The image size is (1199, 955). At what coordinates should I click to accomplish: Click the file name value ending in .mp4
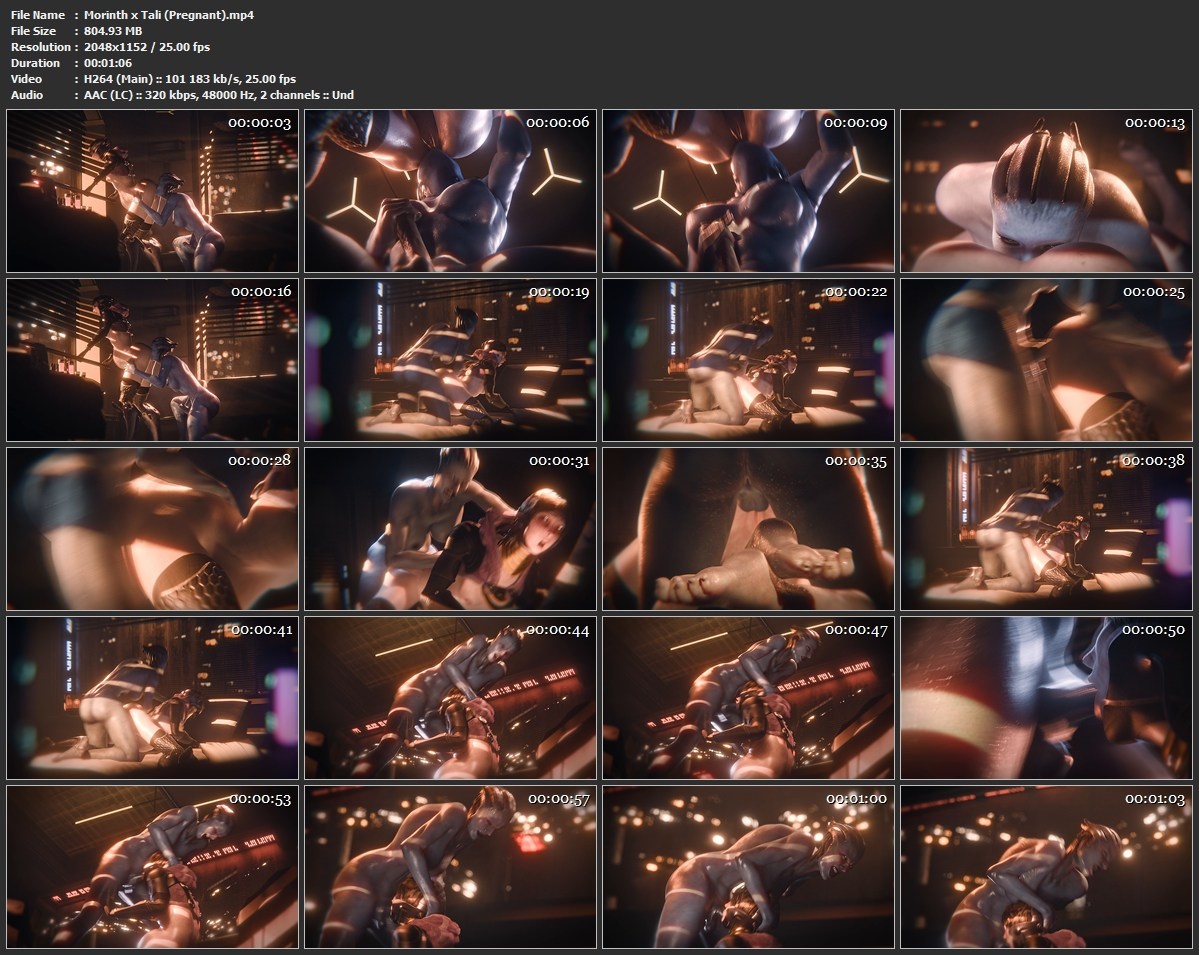(x=169, y=15)
